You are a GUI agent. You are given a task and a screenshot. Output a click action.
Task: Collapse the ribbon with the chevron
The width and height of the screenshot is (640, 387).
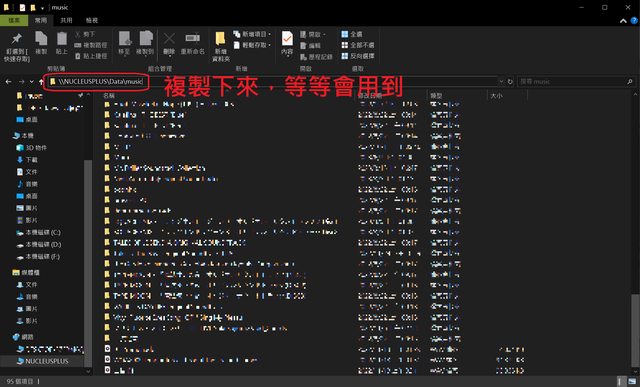[x=623, y=20]
